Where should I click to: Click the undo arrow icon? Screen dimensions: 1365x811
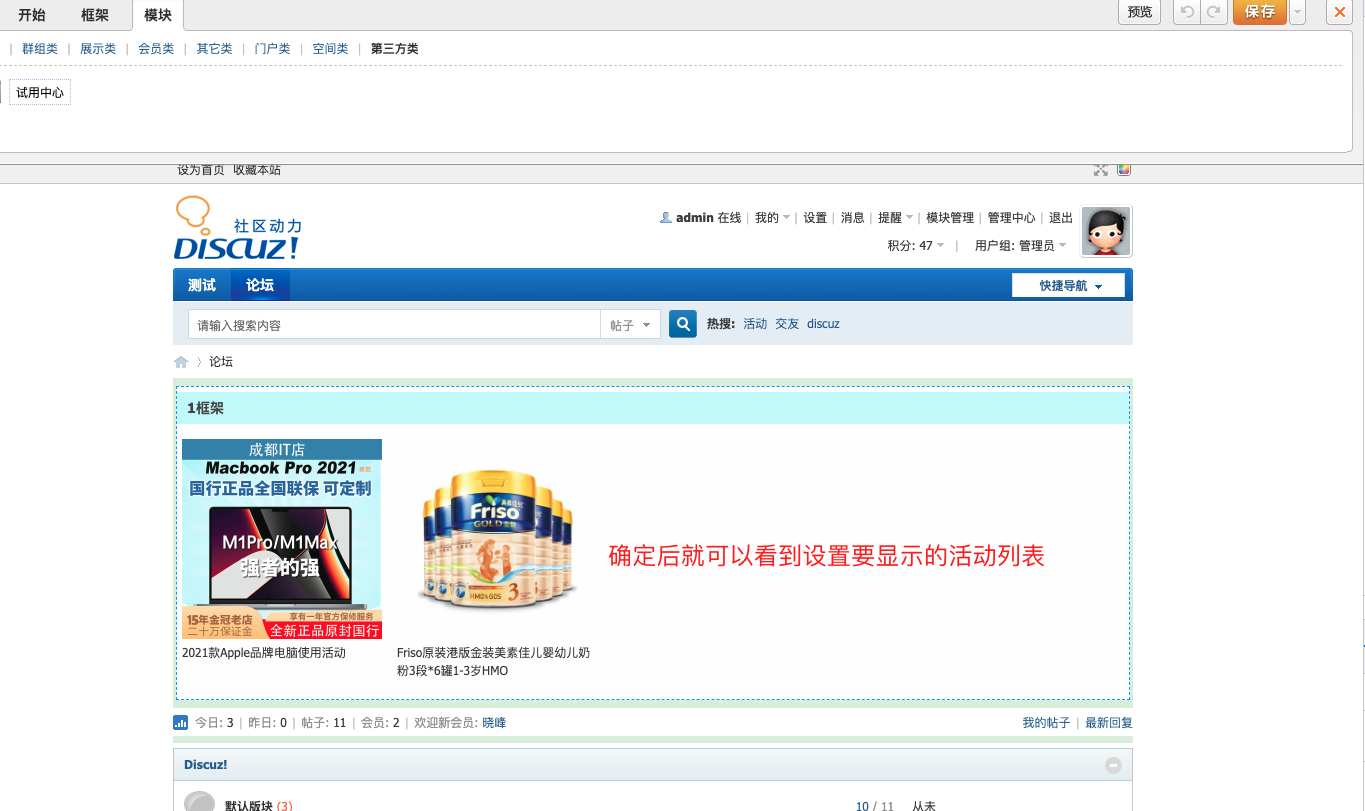pos(1187,12)
